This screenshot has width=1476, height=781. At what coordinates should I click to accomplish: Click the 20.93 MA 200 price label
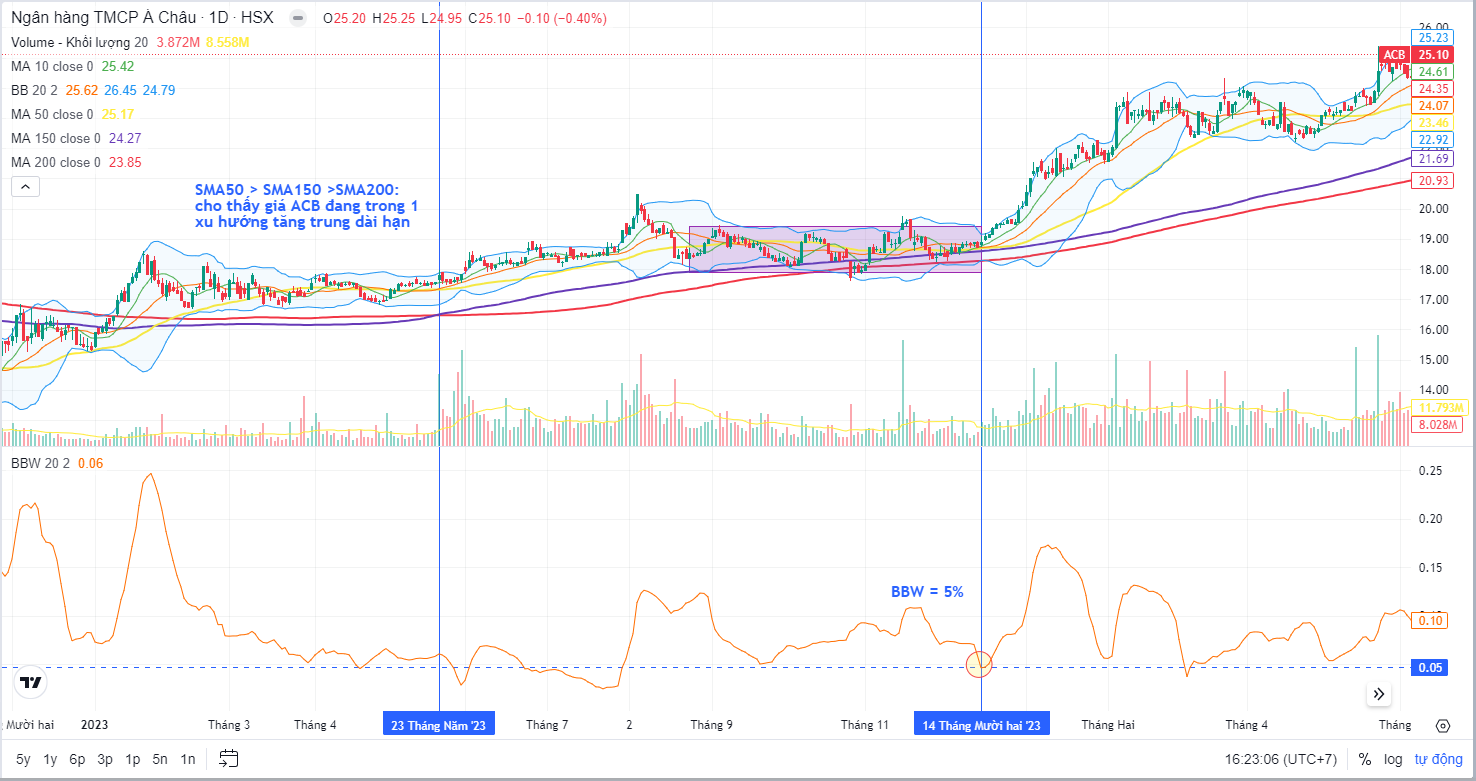click(1432, 180)
